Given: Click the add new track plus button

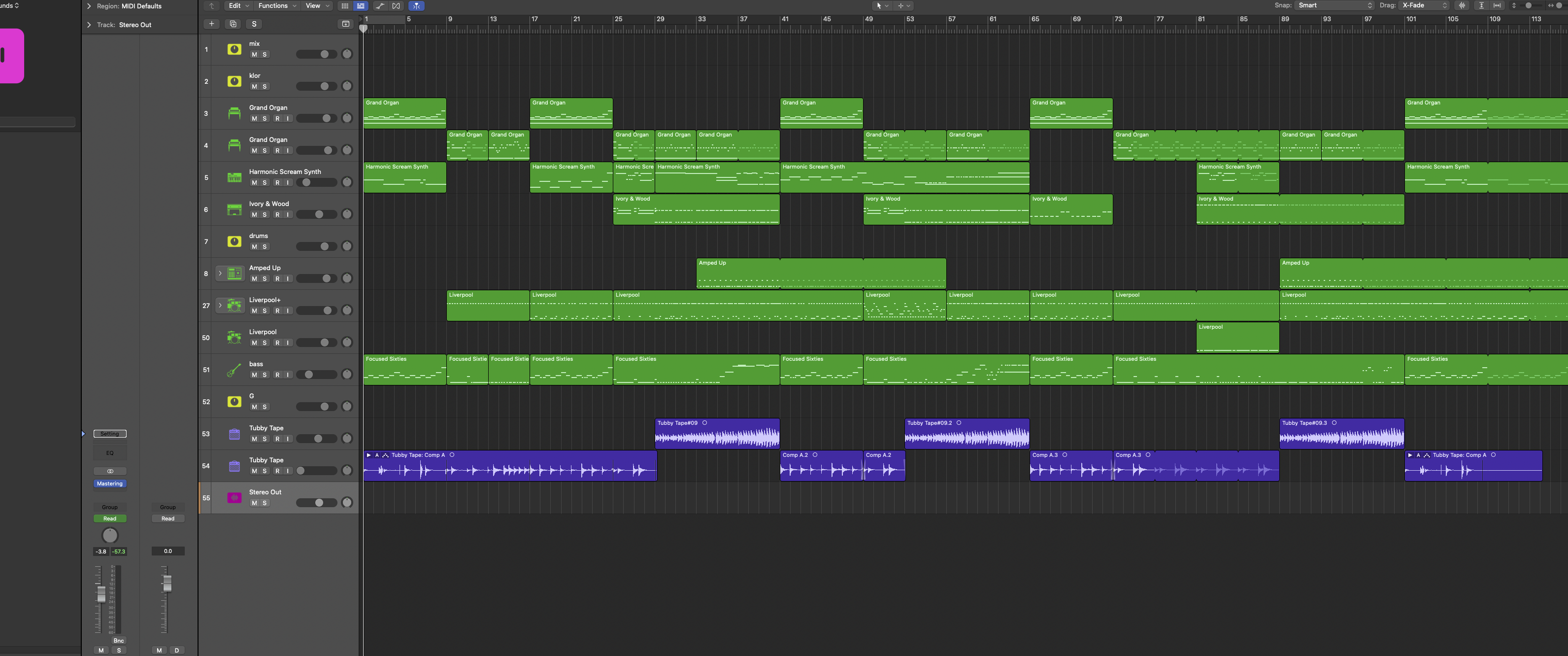Looking at the screenshot, I should (211, 24).
